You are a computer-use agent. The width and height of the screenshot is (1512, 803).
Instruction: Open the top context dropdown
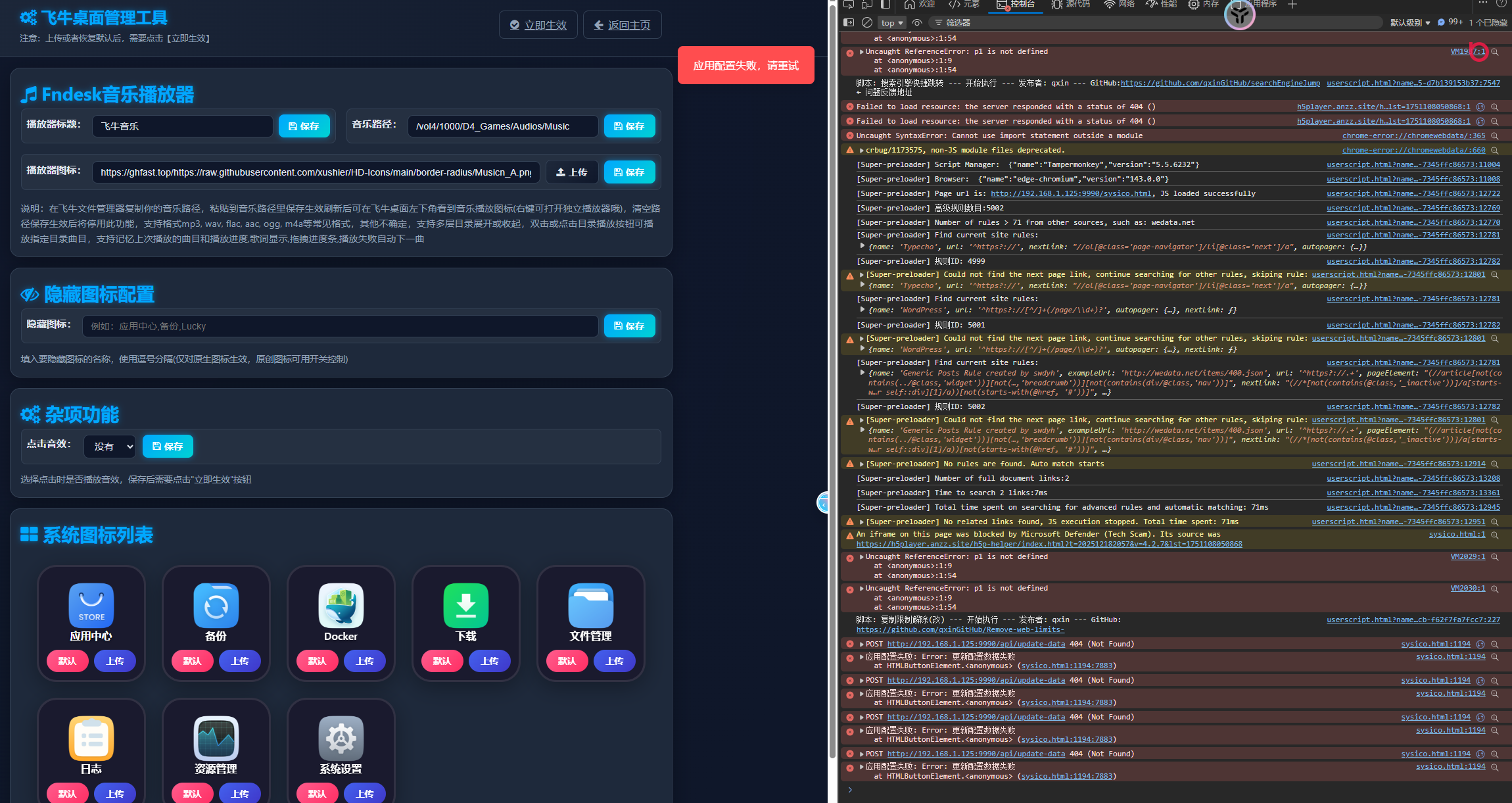pos(892,22)
